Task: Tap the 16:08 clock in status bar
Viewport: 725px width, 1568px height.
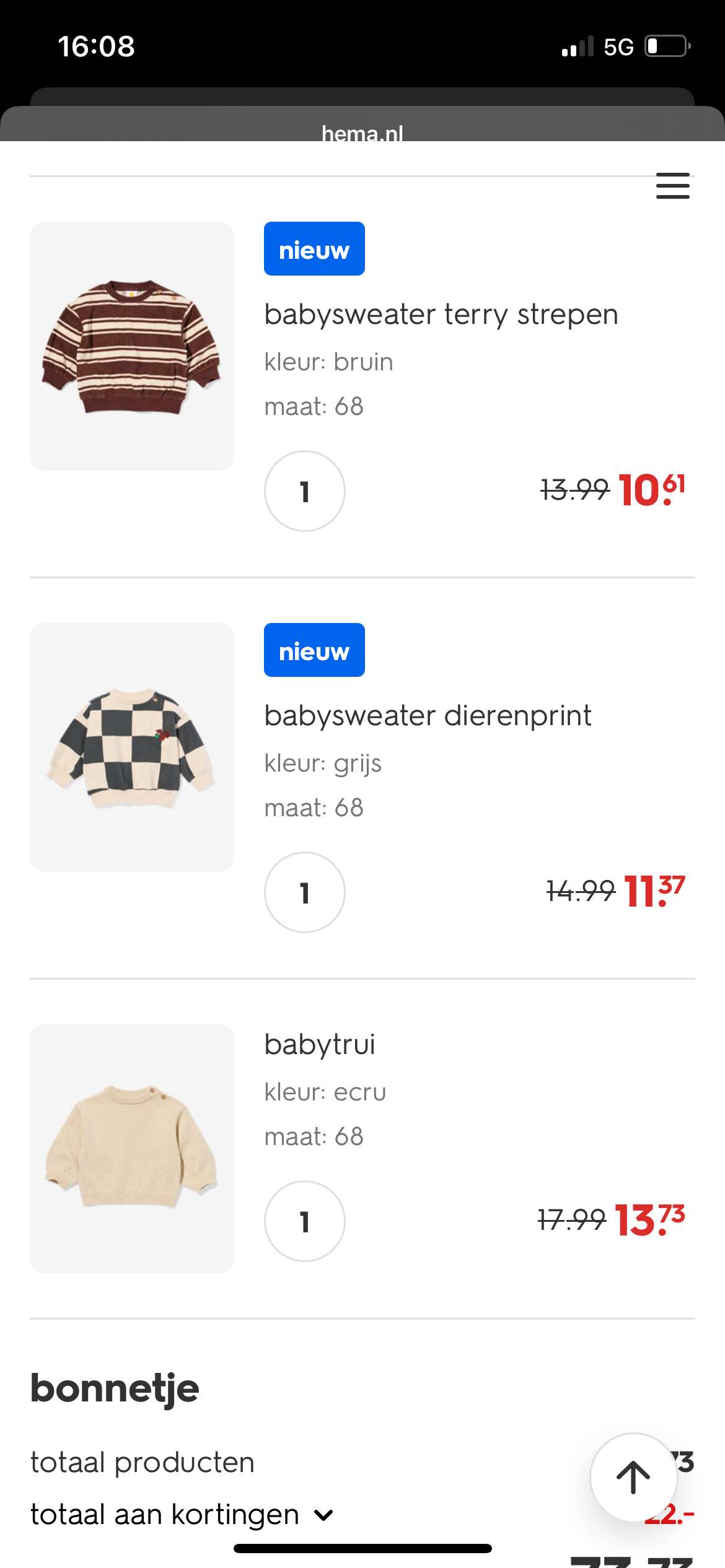Action: point(96,46)
